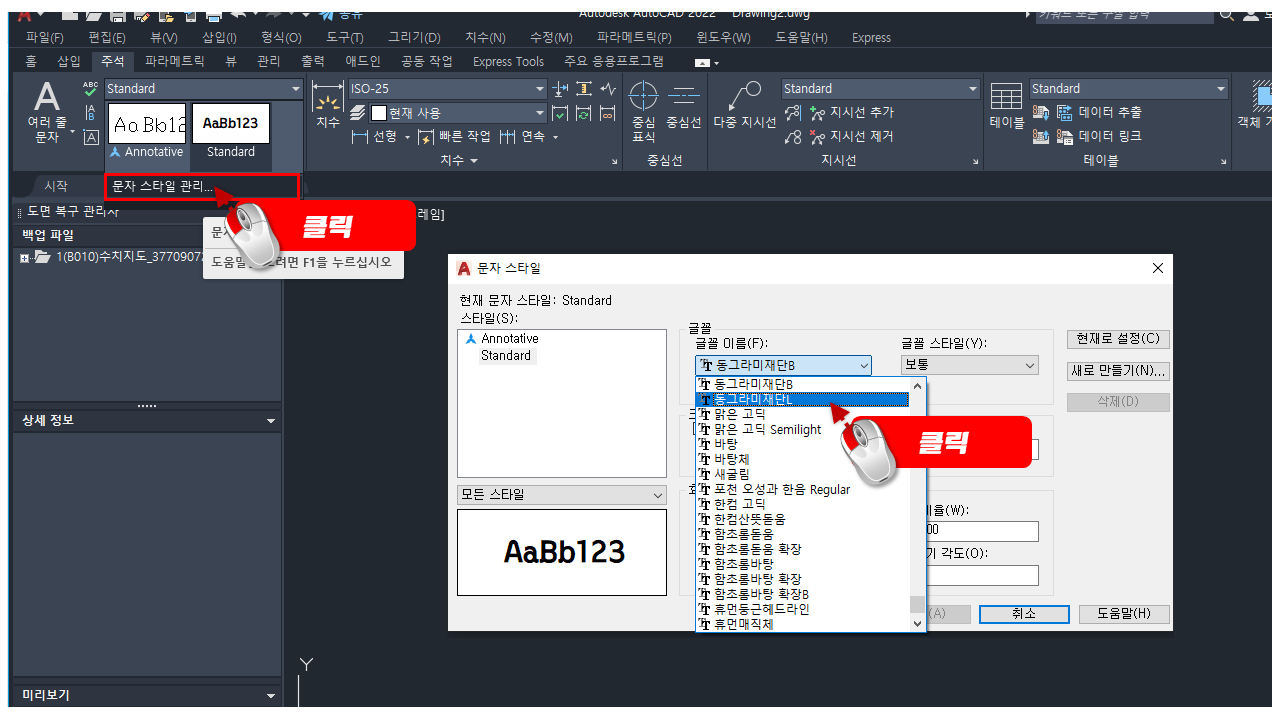Click the user sign-in icon
The image size is (1280, 720).
coord(1252,15)
